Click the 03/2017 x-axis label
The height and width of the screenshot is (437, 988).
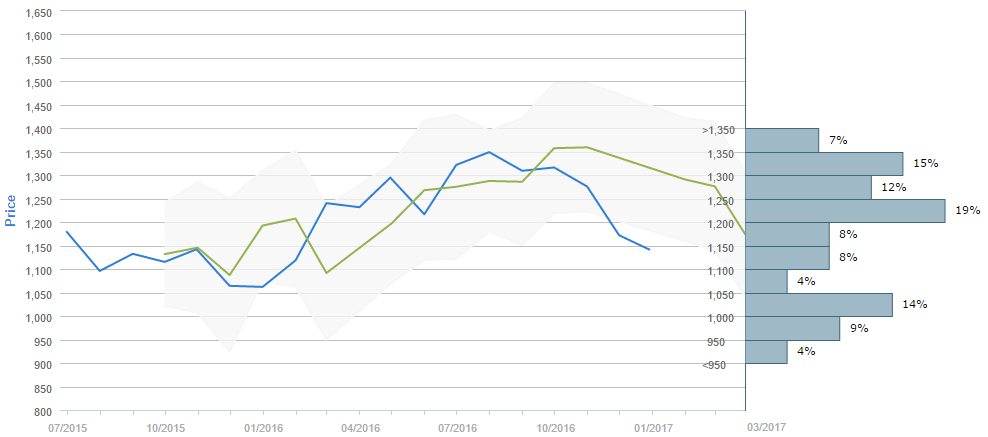click(765, 427)
